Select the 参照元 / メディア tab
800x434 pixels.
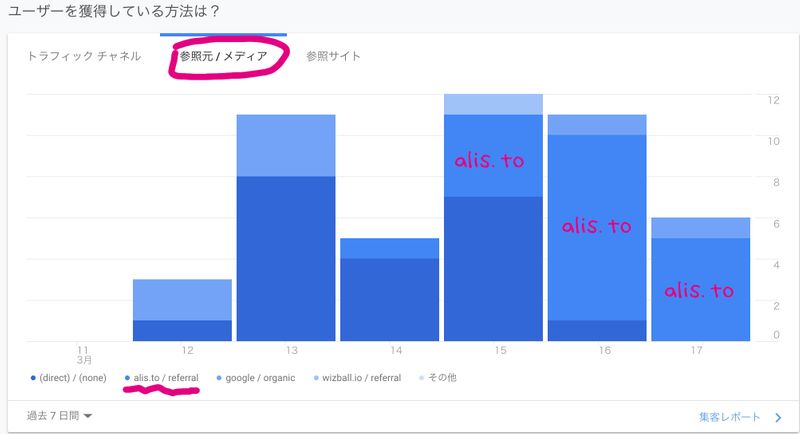click(223, 57)
